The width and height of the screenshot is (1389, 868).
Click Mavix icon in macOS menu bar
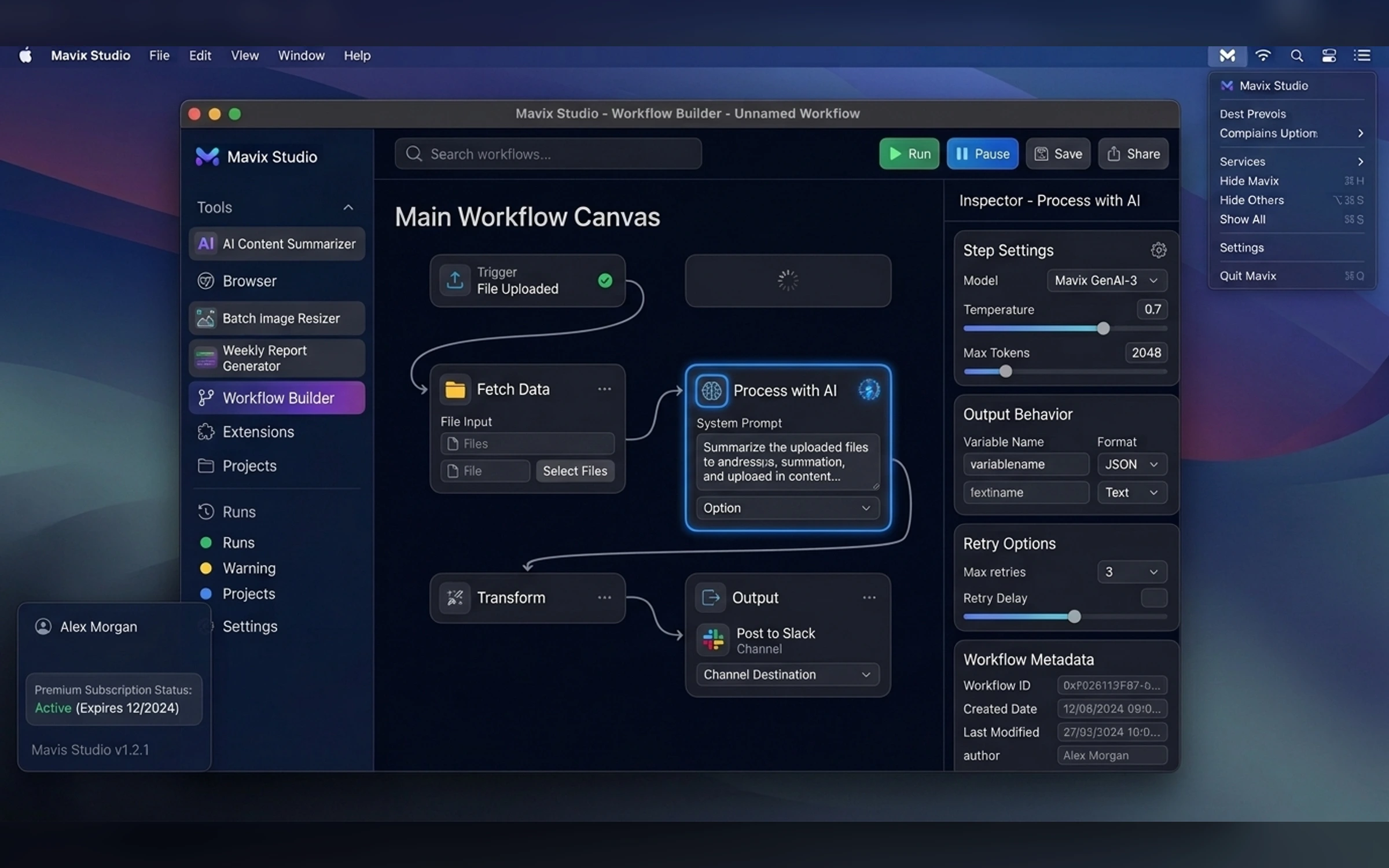1227,56
